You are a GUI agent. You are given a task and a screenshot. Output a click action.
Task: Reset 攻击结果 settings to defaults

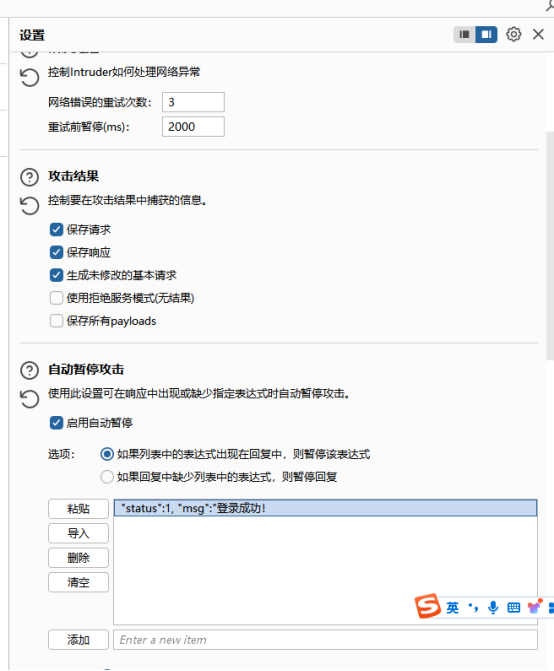coord(30,206)
